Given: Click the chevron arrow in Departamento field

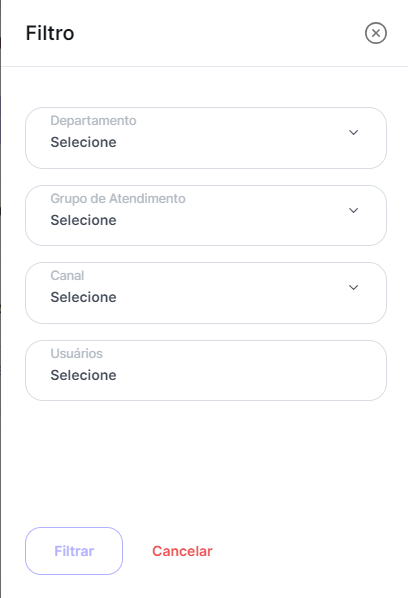Looking at the screenshot, I should (353, 132).
